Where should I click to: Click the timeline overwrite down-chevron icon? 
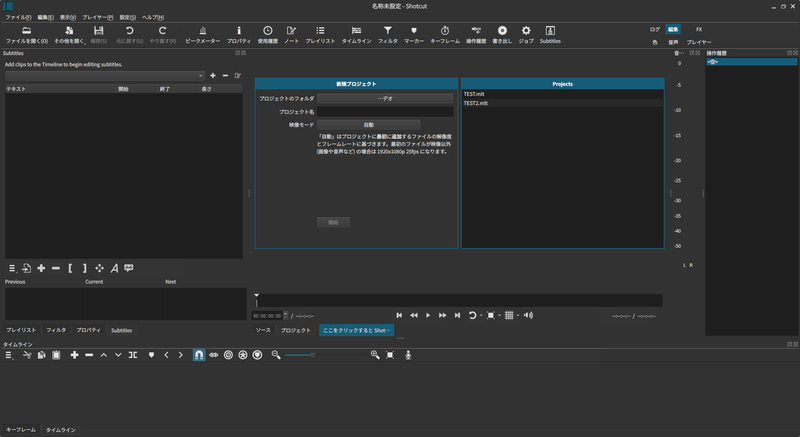(118, 355)
